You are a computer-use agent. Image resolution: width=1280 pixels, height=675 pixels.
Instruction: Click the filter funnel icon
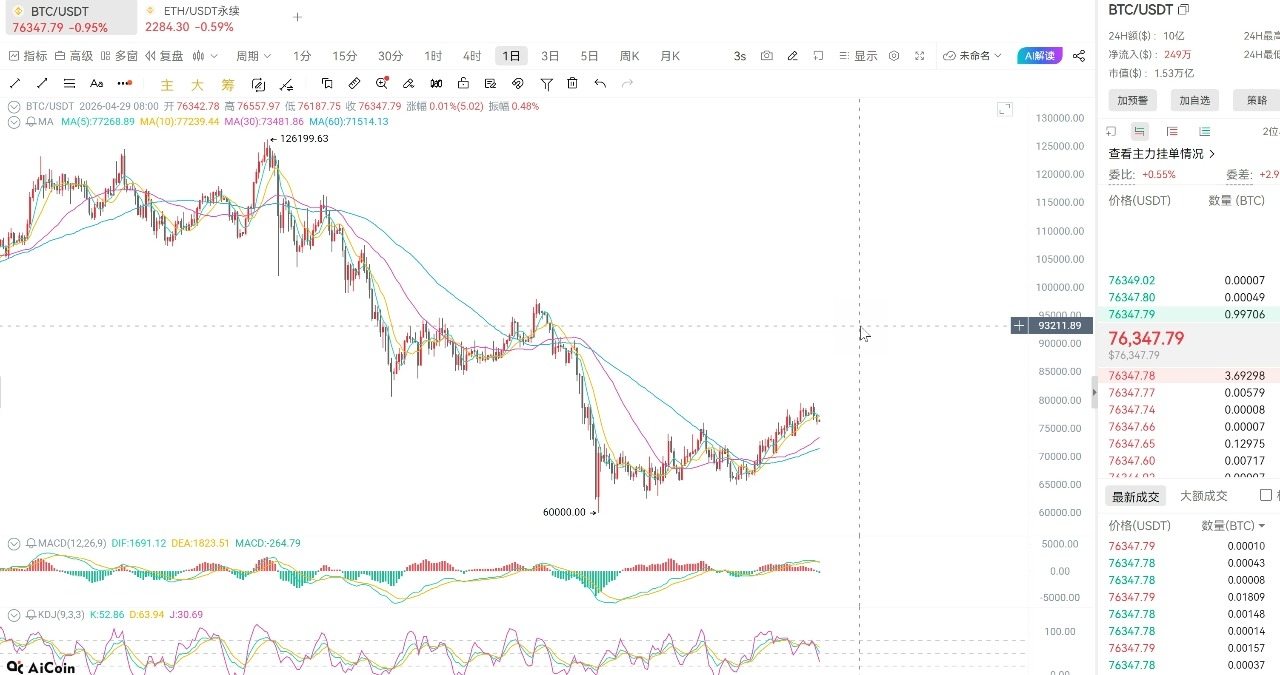pos(547,84)
